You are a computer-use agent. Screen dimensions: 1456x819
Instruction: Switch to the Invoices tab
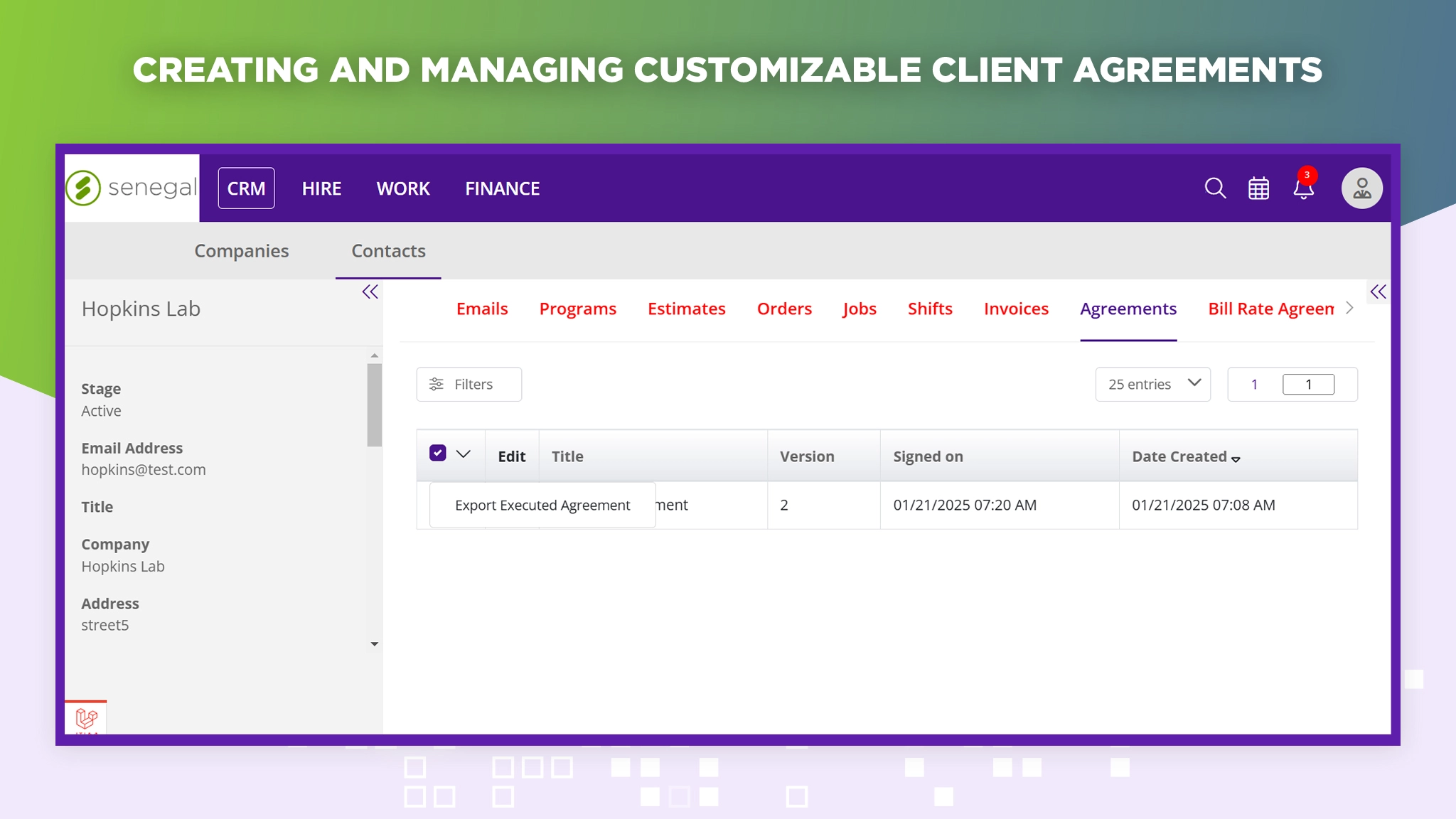[1016, 309]
